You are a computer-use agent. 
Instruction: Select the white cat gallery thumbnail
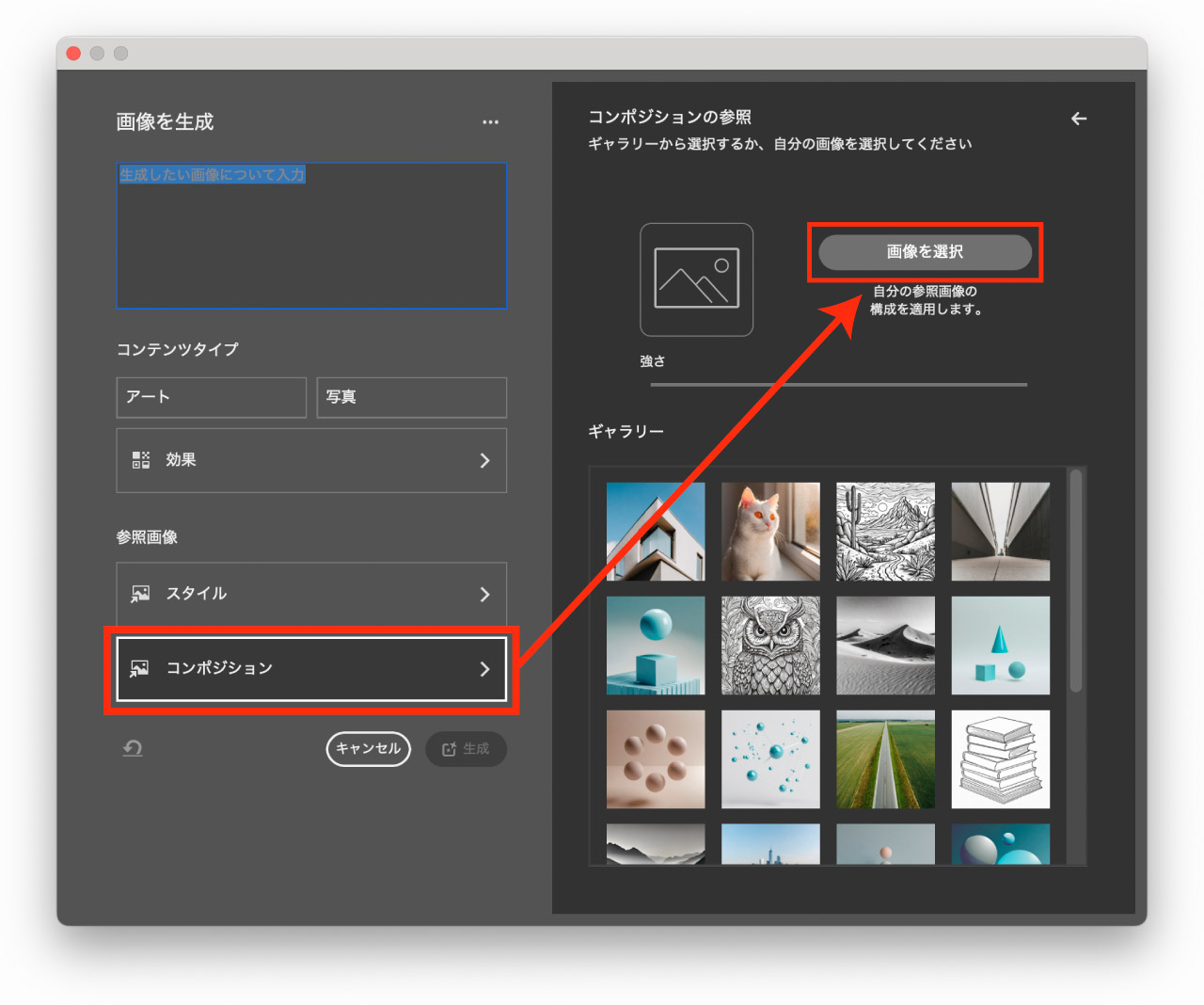pyautogui.click(x=770, y=532)
